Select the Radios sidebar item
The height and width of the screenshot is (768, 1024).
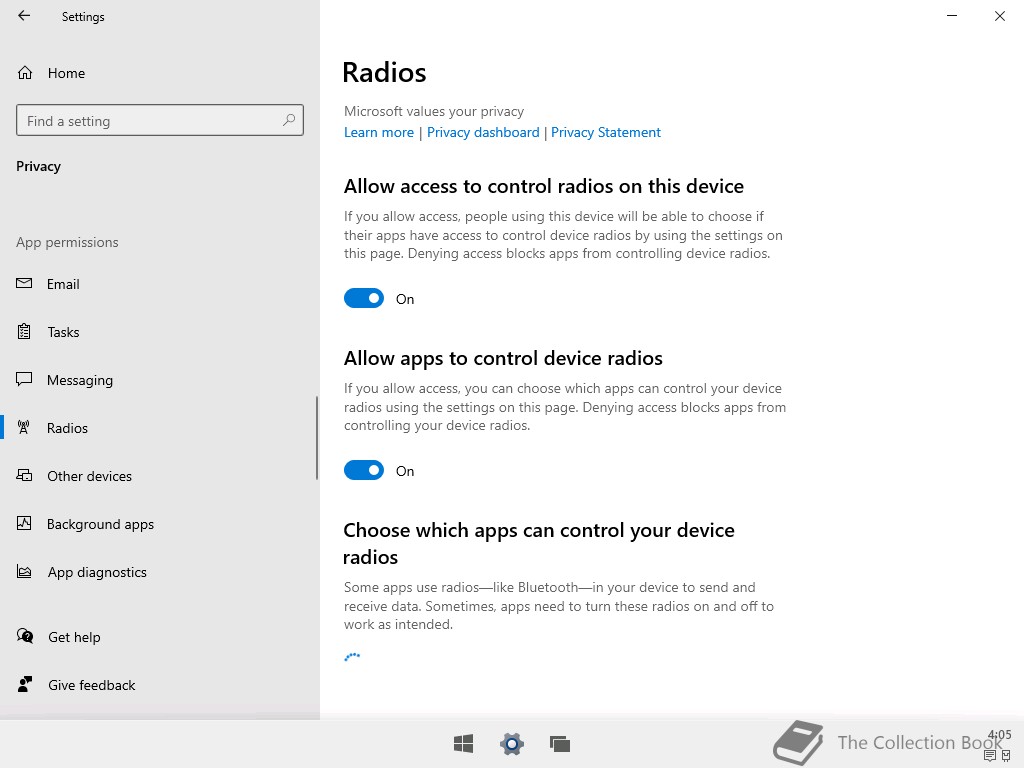click(160, 428)
